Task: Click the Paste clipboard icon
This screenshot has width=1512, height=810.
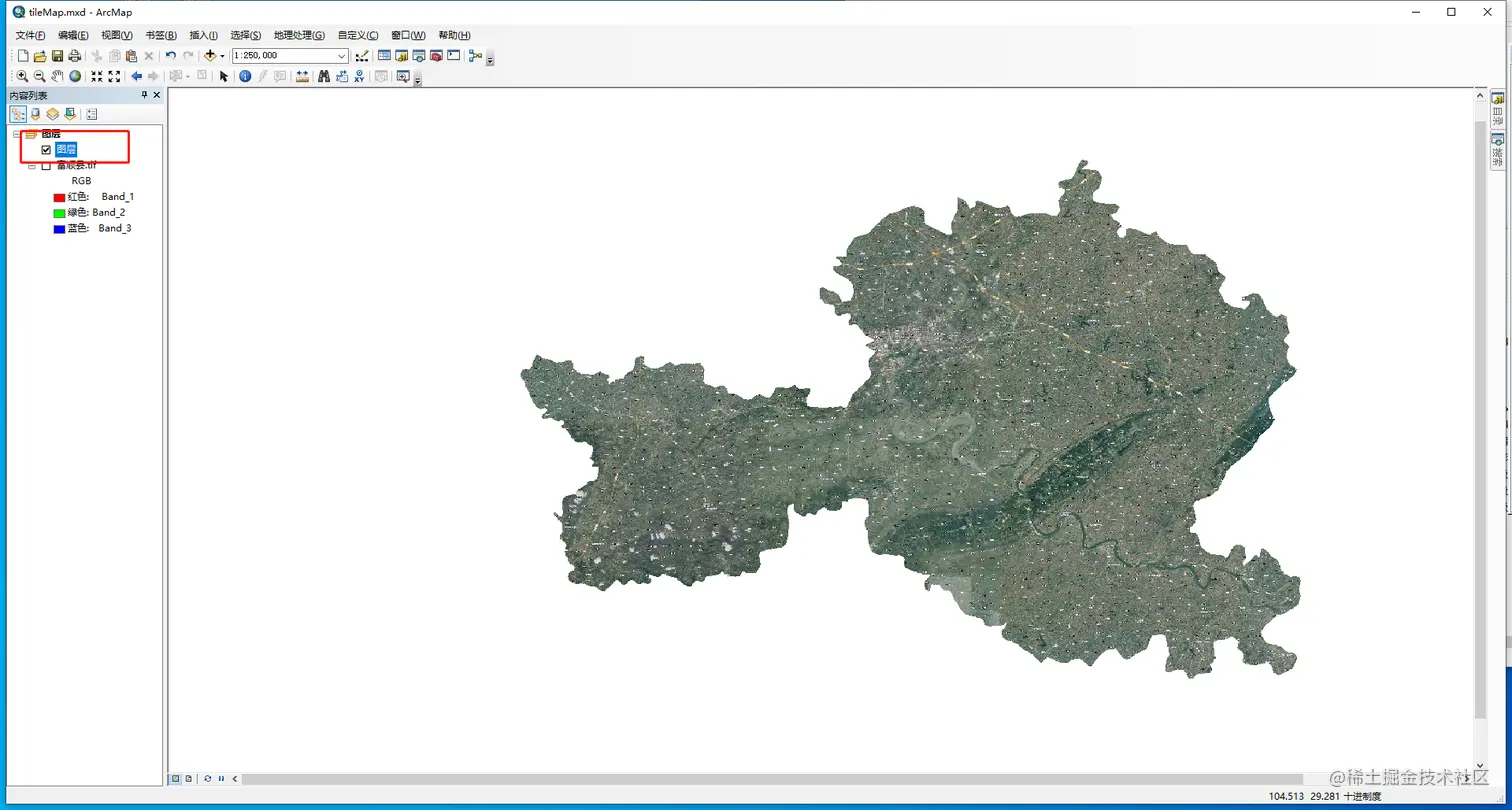Action: click(131, 56)
